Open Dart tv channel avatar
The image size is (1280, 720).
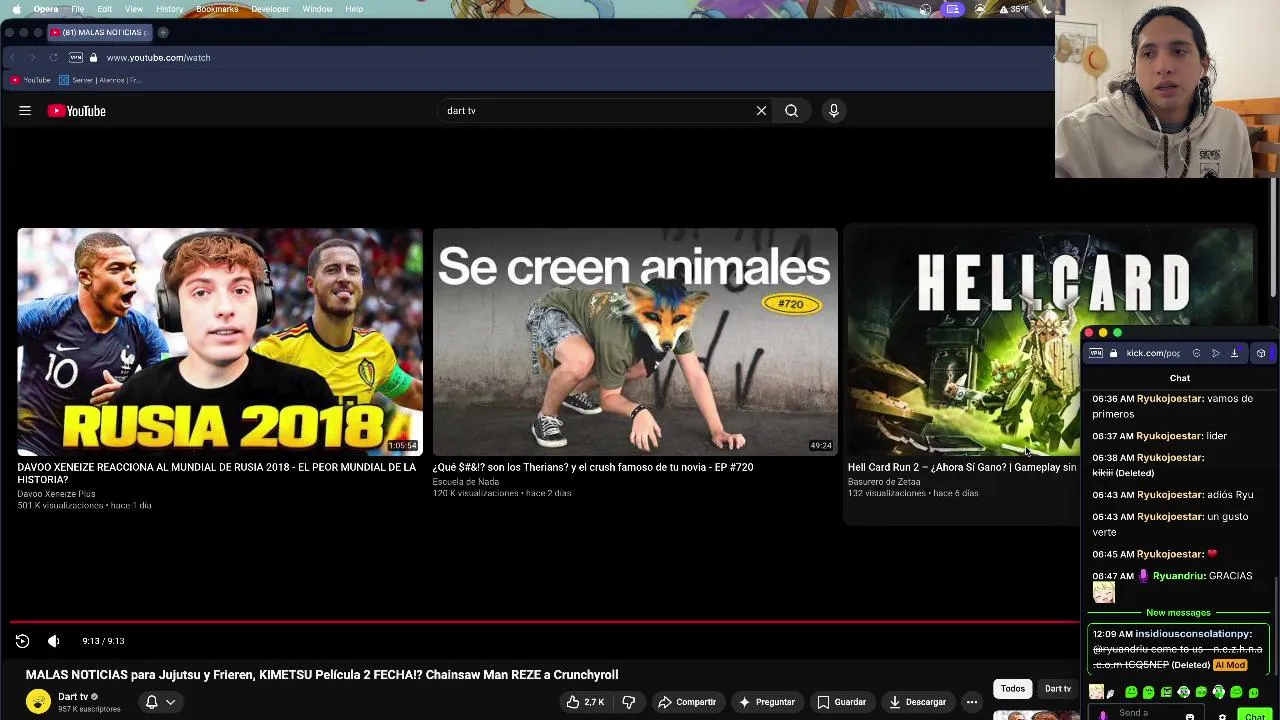coord(38,702)
